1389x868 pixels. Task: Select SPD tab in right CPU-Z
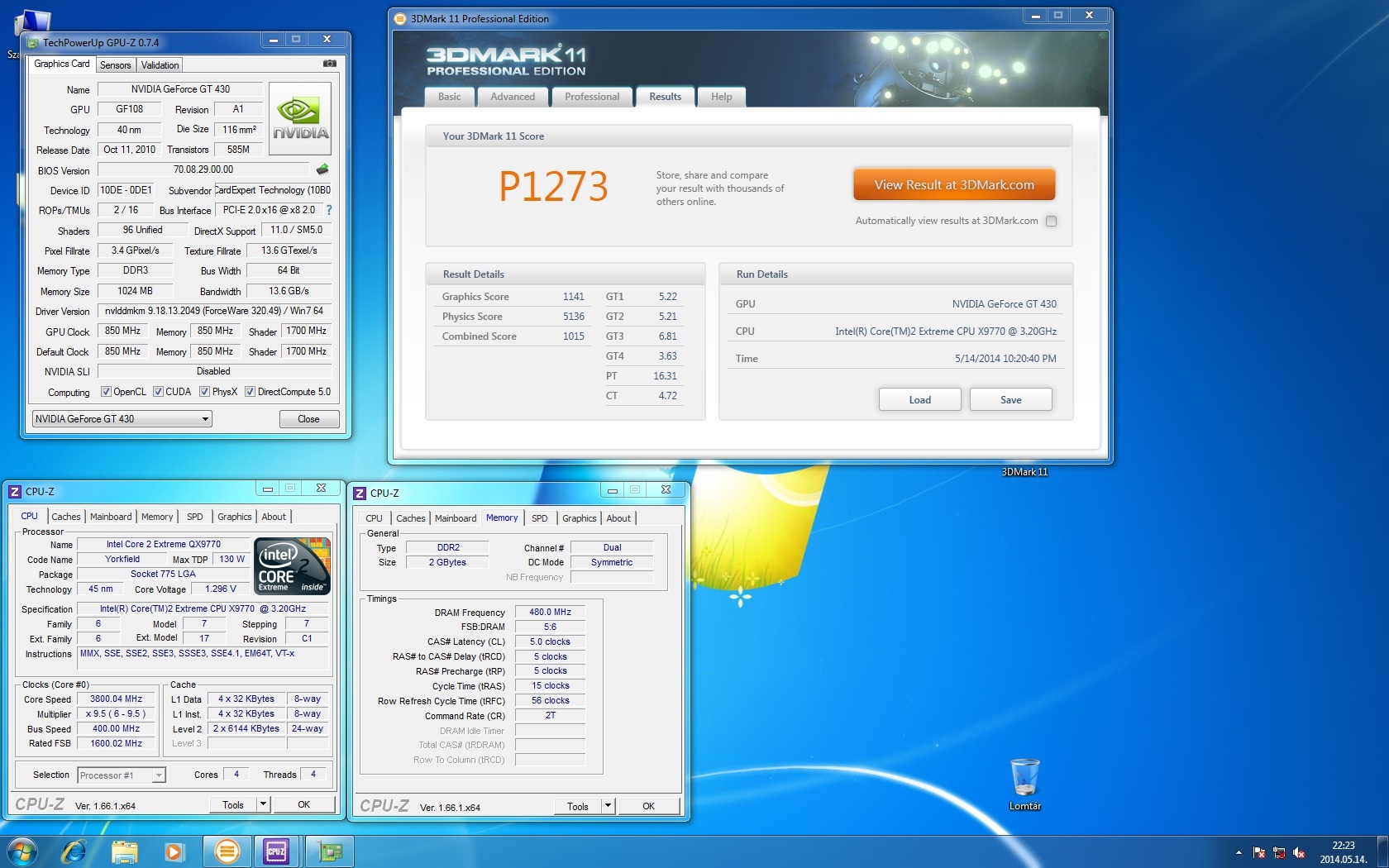point(540,518)
